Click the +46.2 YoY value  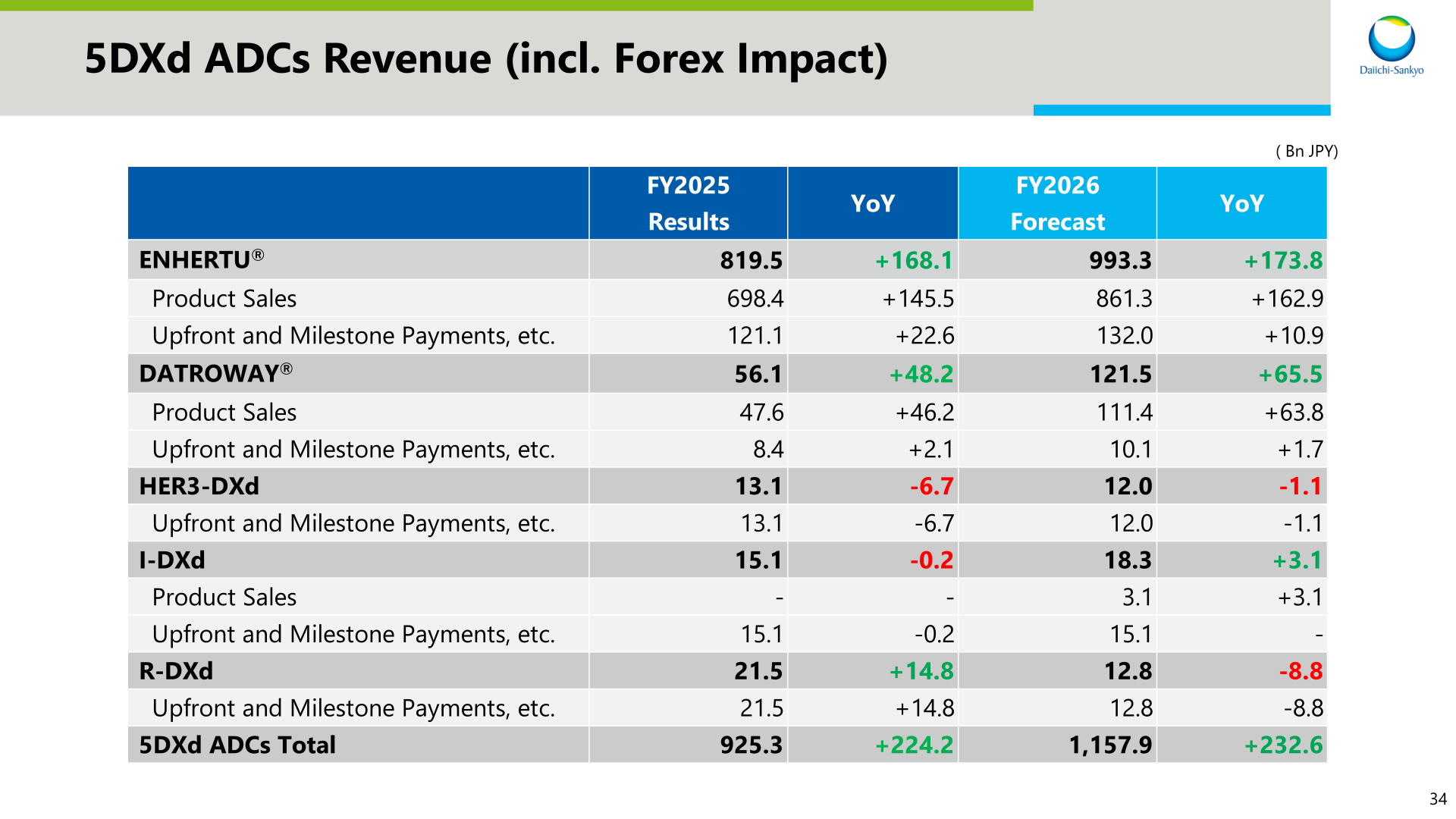point(925,412)
